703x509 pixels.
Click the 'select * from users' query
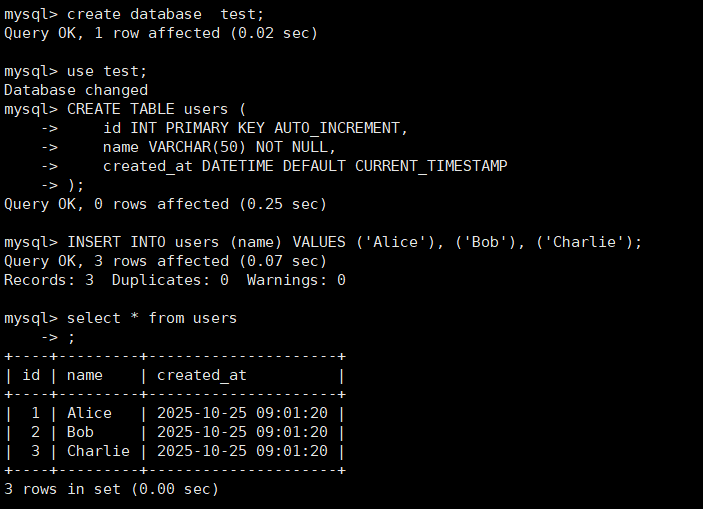click(x=152, y=318)
